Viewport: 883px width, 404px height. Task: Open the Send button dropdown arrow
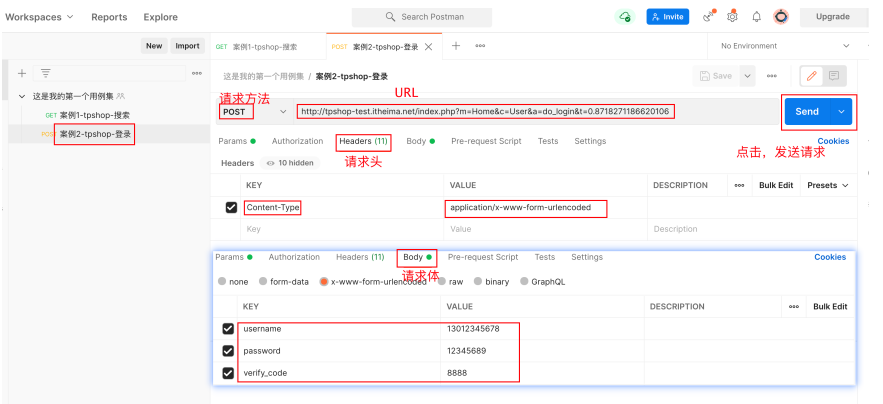pyautogui.click(x=841, y=112)
